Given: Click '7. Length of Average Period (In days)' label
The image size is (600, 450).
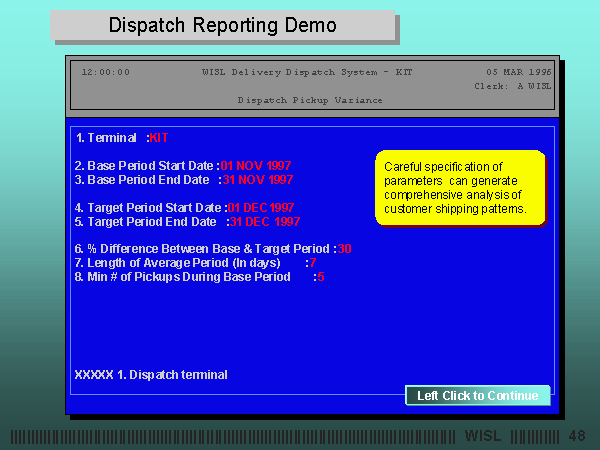Looking at the screenshot, I should 178,263.
